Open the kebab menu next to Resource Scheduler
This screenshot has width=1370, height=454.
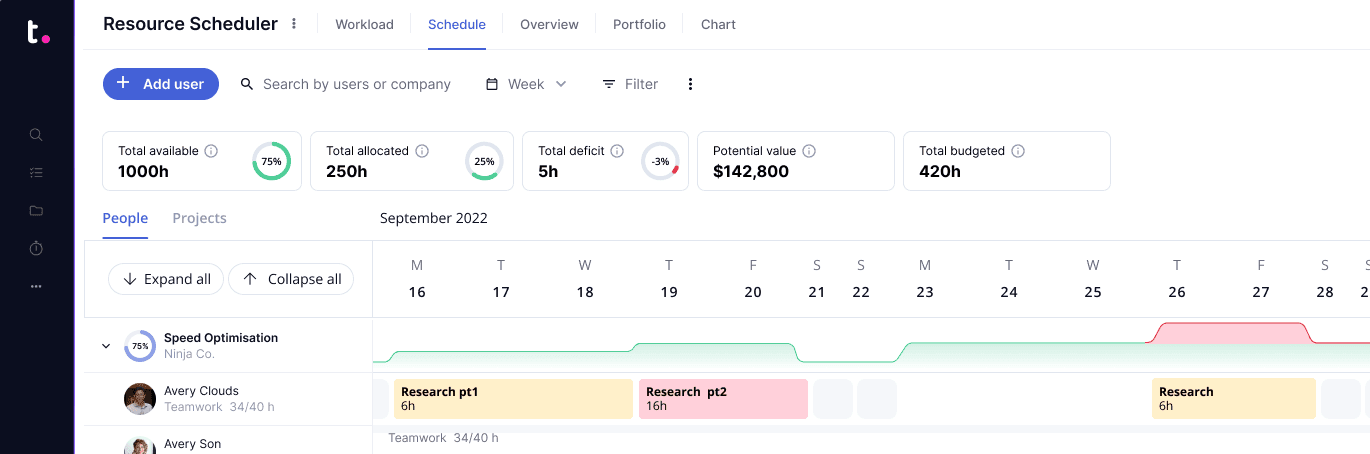[294, 24]
